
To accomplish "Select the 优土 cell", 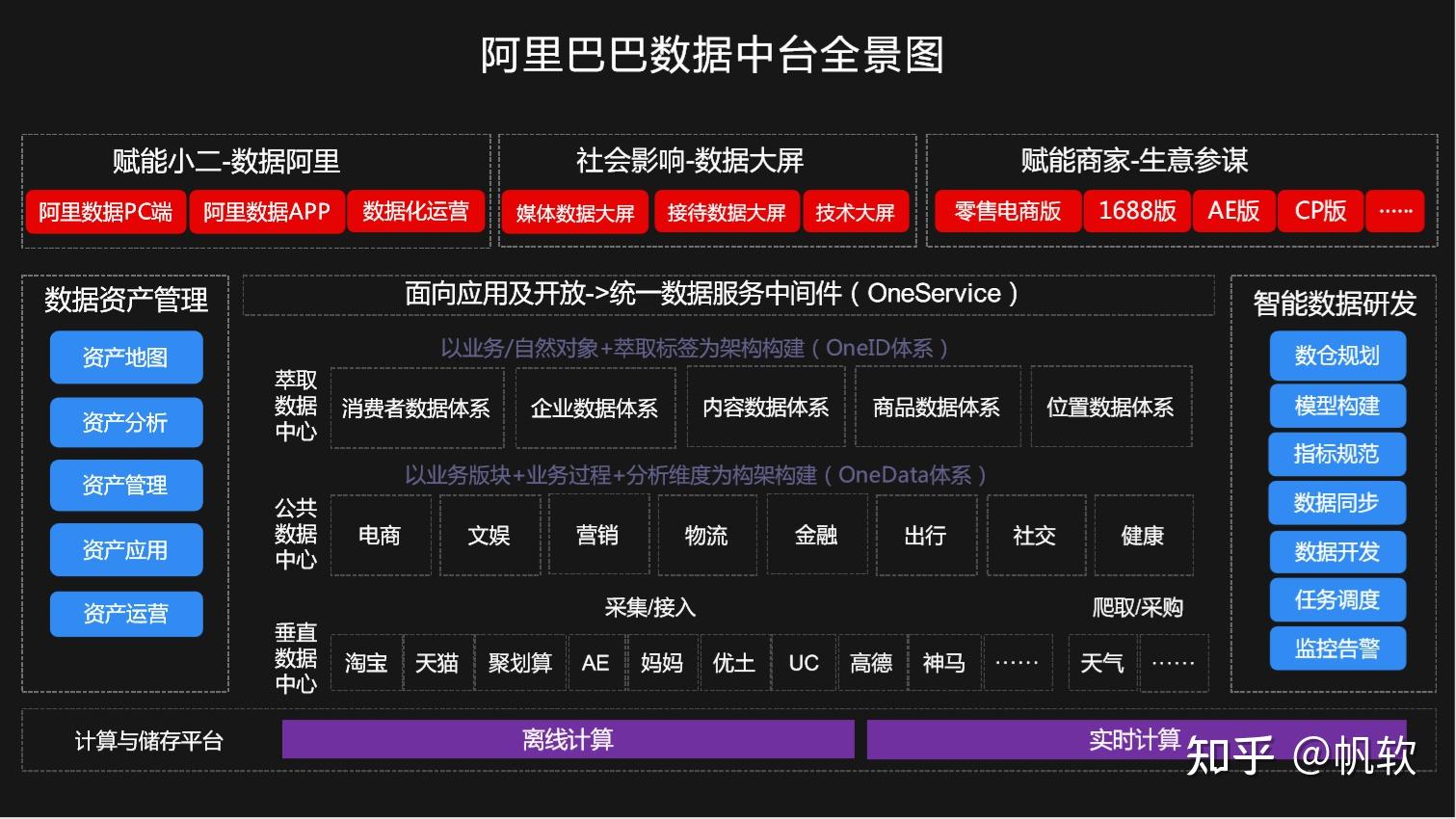I will coord(735,663).
